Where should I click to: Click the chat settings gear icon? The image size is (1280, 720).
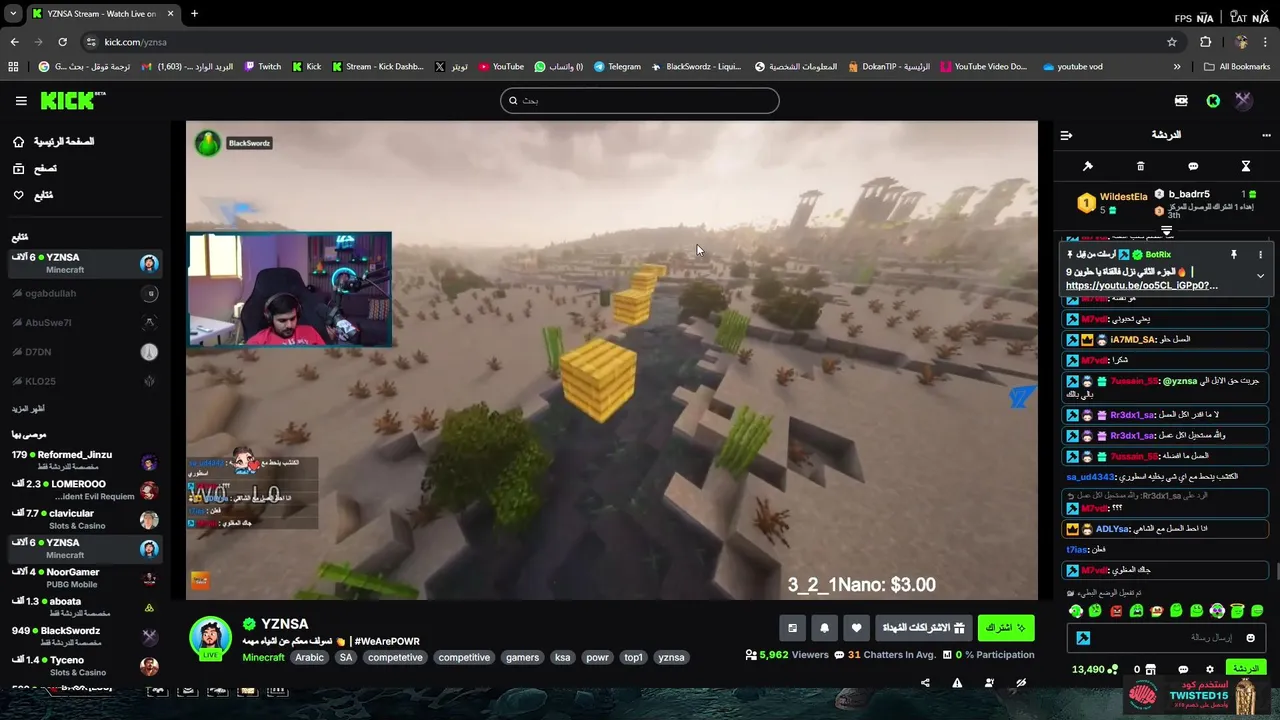(1209, 669)
